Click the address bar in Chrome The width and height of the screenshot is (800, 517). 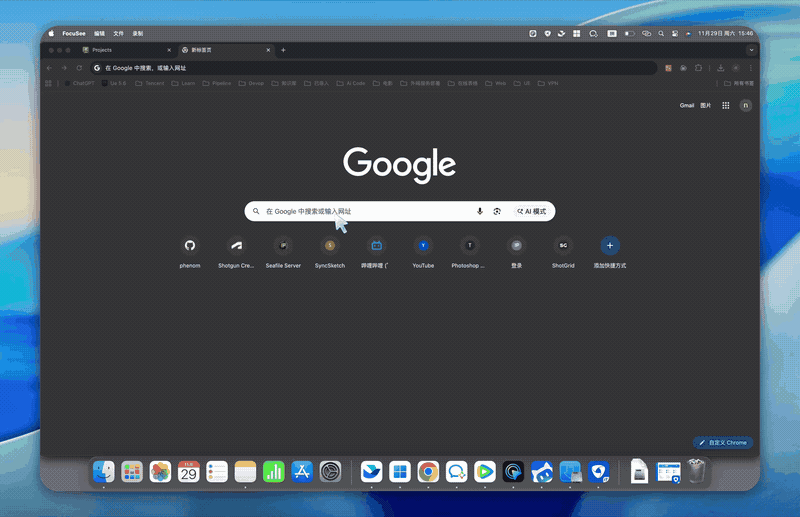(x=373, y=68)
